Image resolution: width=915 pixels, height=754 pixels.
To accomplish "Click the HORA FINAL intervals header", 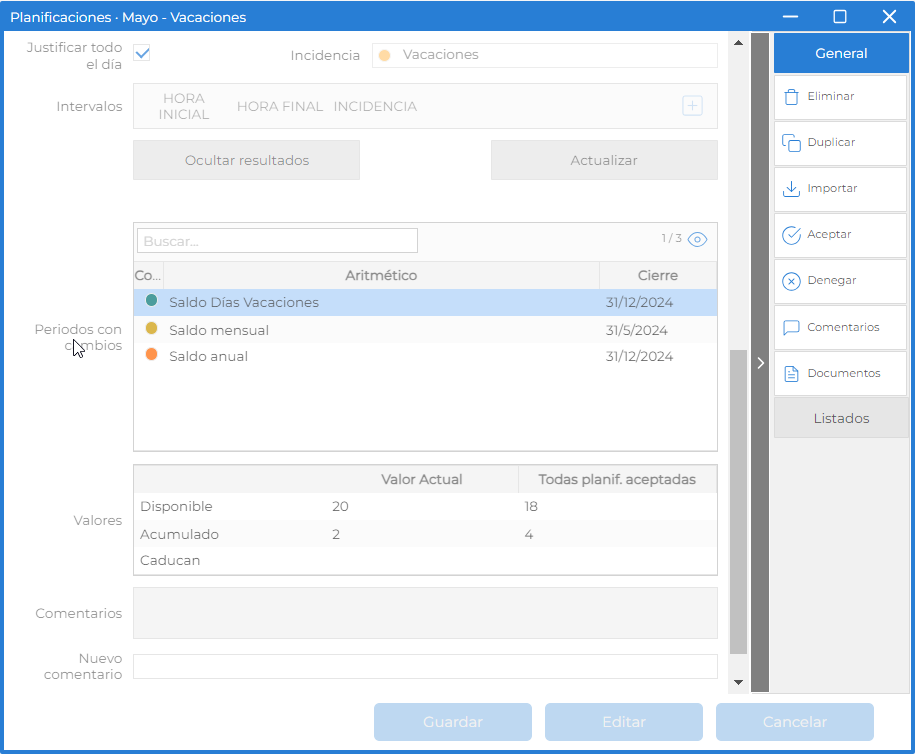I will [280, 106].
